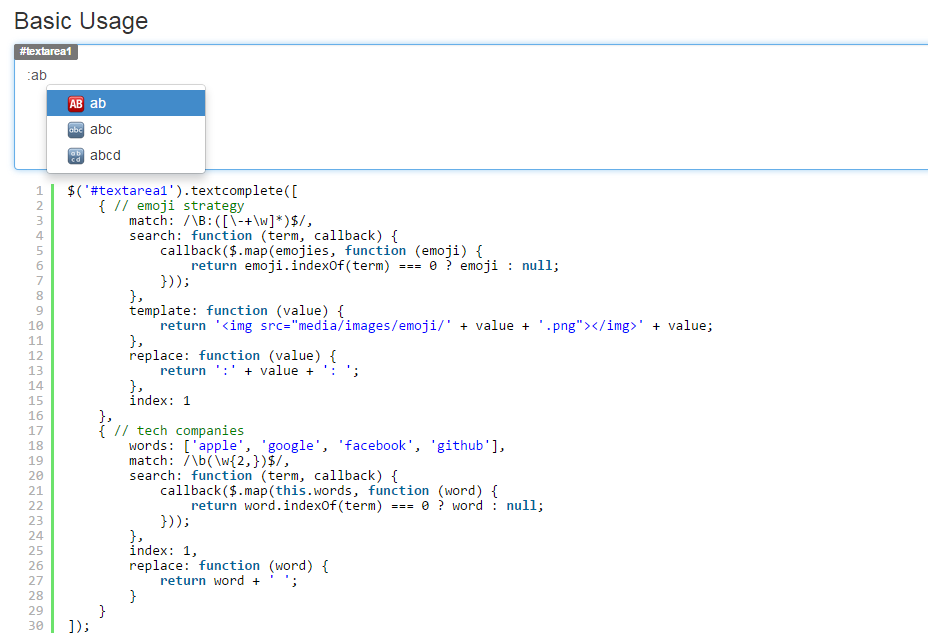
Task: Click the Basic Usage heading
Action: point(81,21)
